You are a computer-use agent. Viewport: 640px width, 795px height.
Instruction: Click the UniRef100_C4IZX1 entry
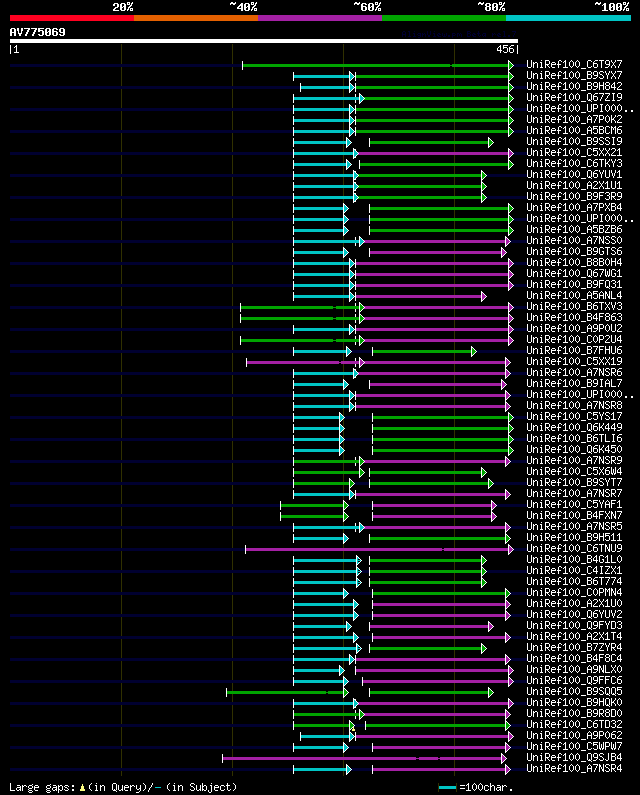(x=574, y=570)
